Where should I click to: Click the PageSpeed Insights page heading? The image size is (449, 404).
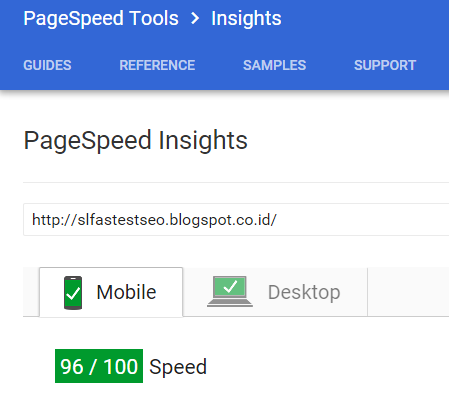pos(136,141)
